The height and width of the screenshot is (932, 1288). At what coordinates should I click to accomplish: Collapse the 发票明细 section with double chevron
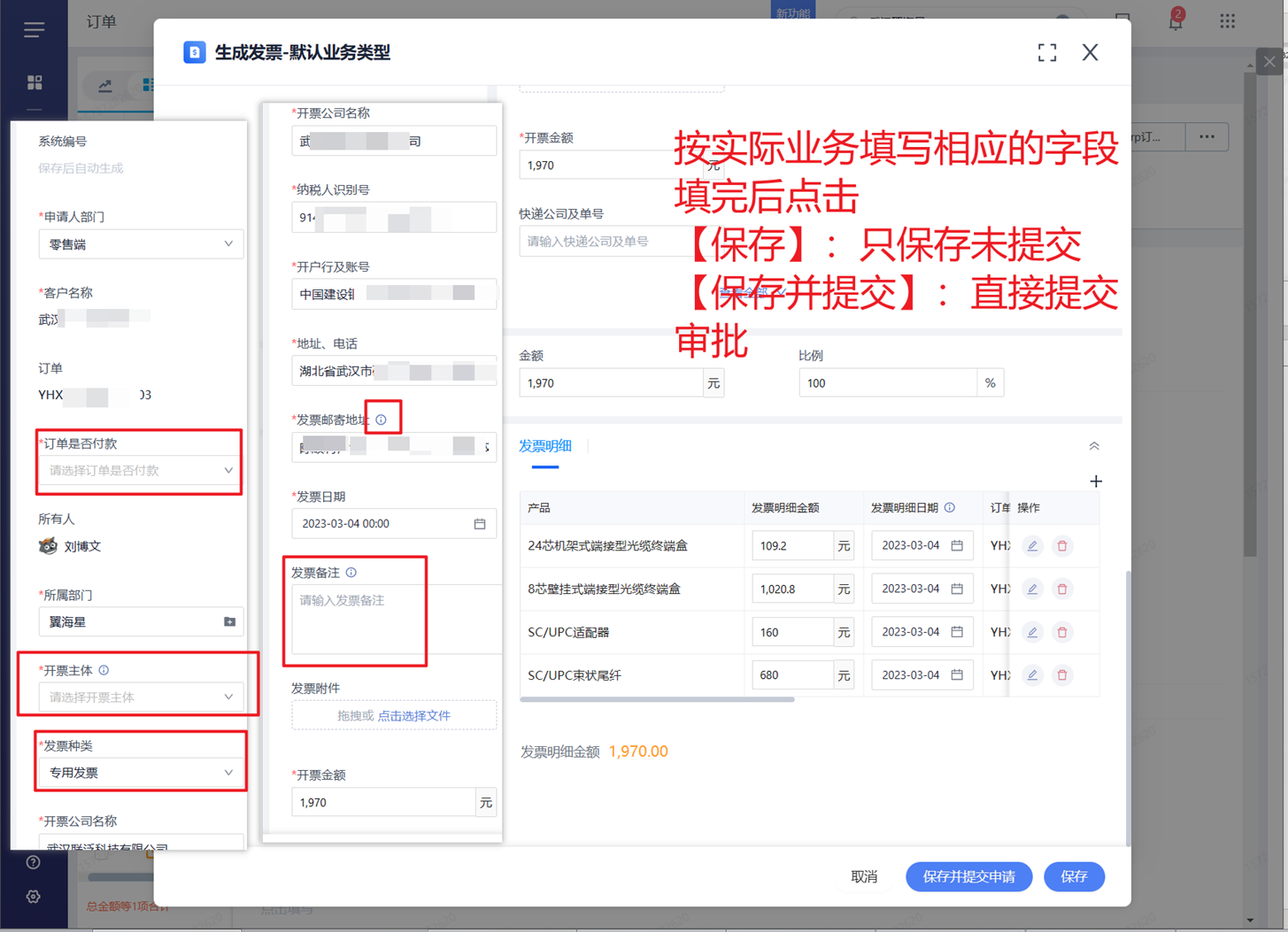click(x=1094, y=446)
